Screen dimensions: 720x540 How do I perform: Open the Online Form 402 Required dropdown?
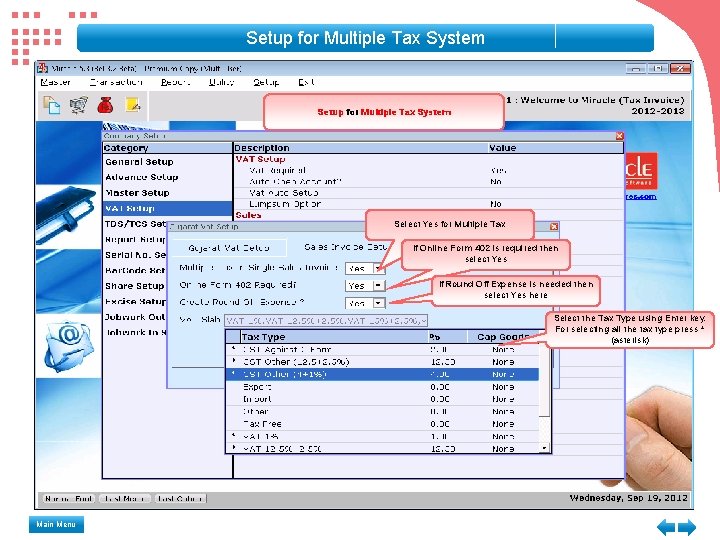pyautogui.click(x=378, y=286)
